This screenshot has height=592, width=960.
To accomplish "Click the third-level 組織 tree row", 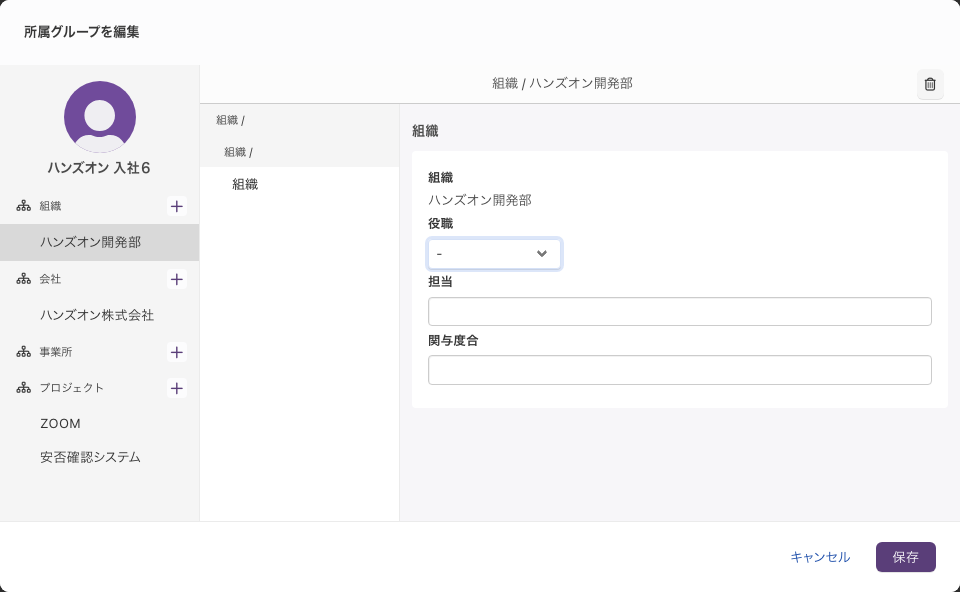I will pyautogui.click(x=299, y=184).
